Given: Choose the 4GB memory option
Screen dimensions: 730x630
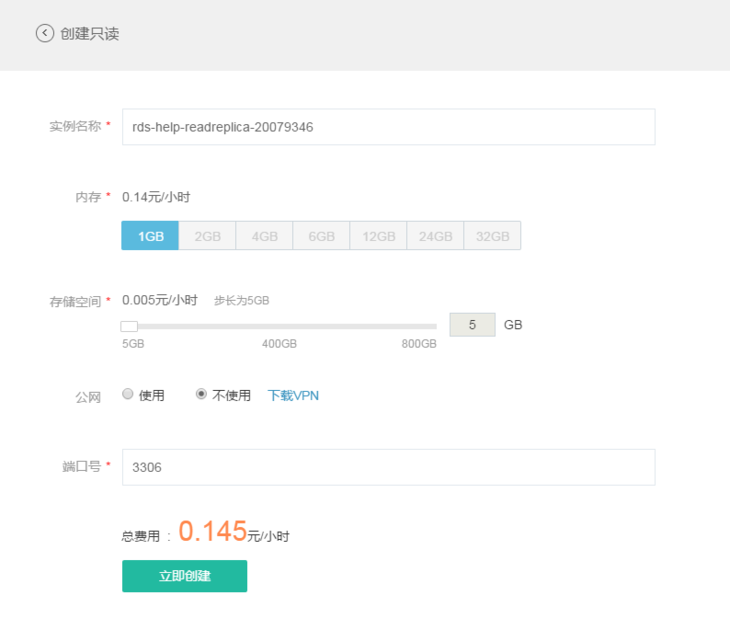Looking at the screenshot, I should tap(264, 236).
